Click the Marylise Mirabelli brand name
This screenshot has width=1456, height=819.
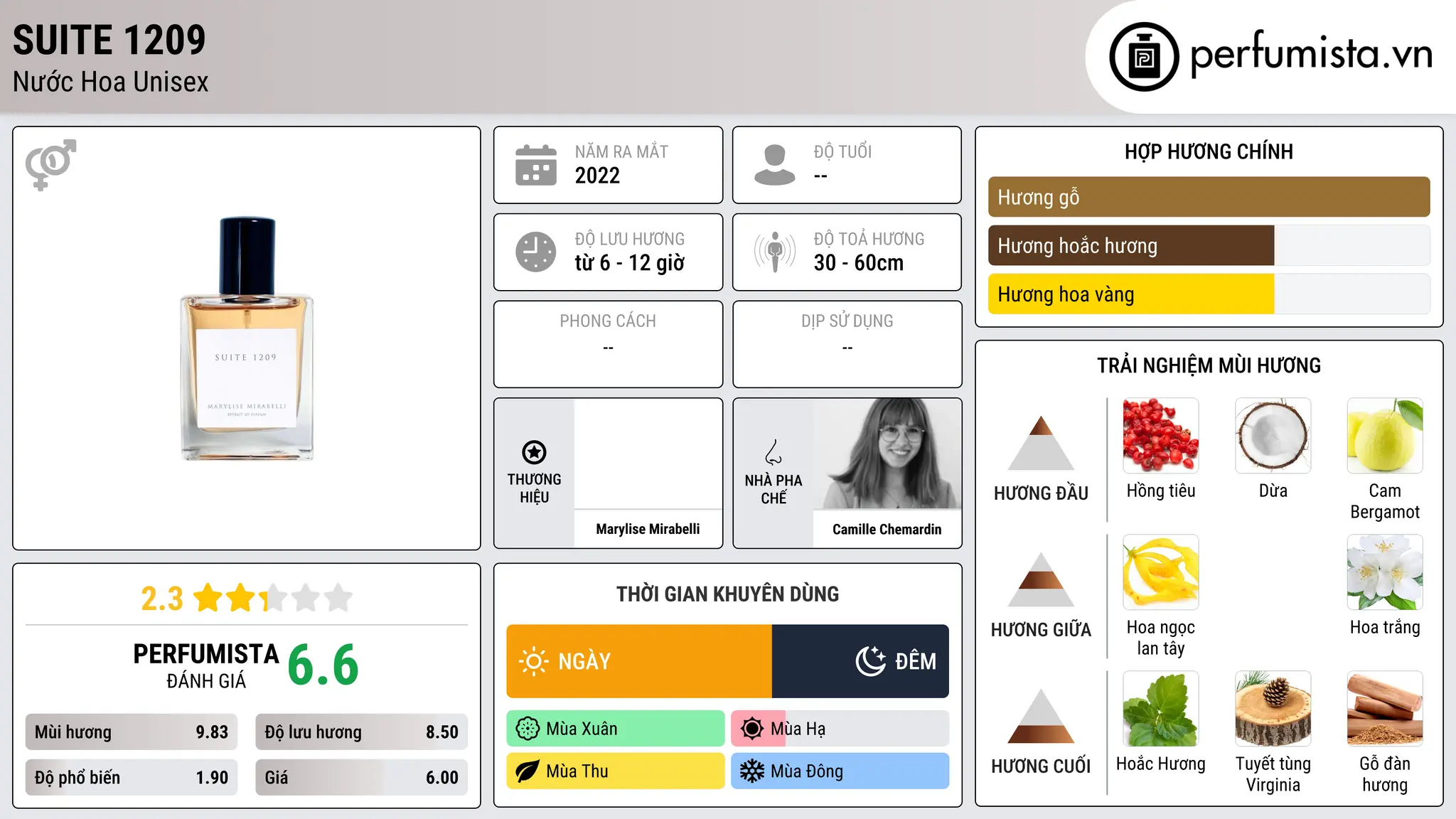648,529
